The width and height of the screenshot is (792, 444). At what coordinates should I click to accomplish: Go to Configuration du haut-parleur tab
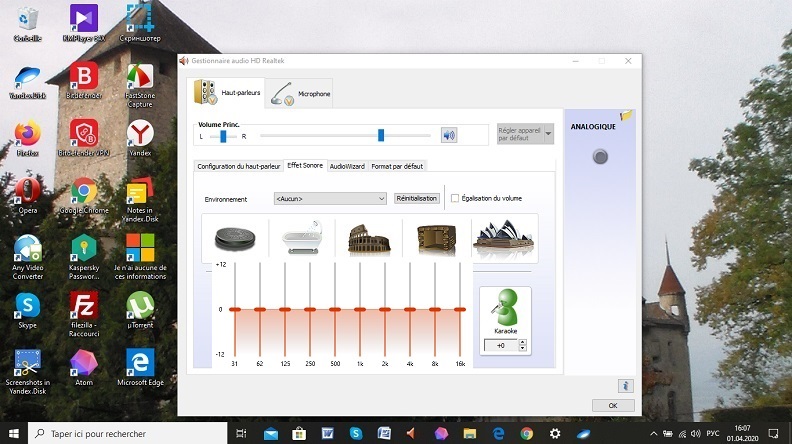pos(239,166)
